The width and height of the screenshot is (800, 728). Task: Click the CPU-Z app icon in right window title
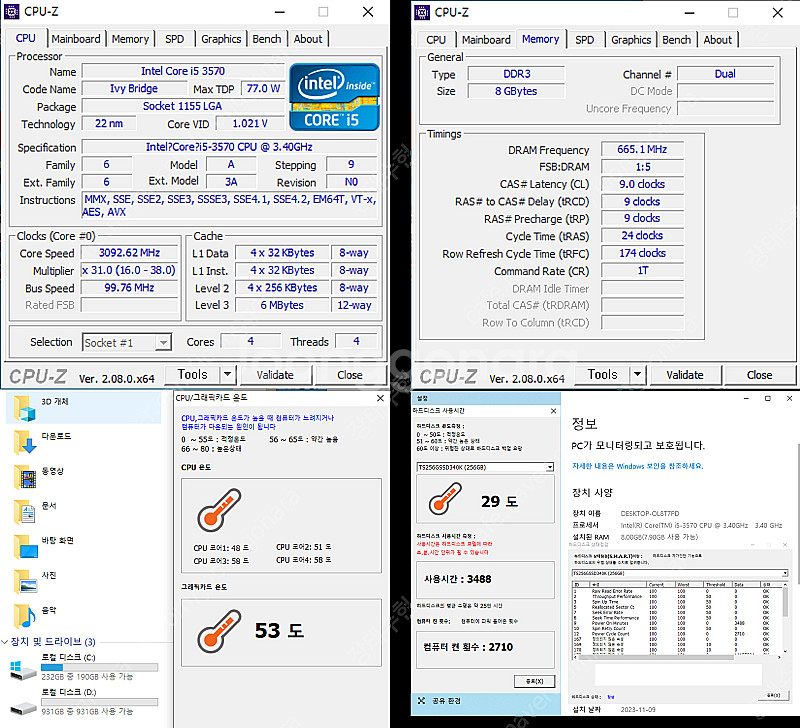[x=421, y=12]
